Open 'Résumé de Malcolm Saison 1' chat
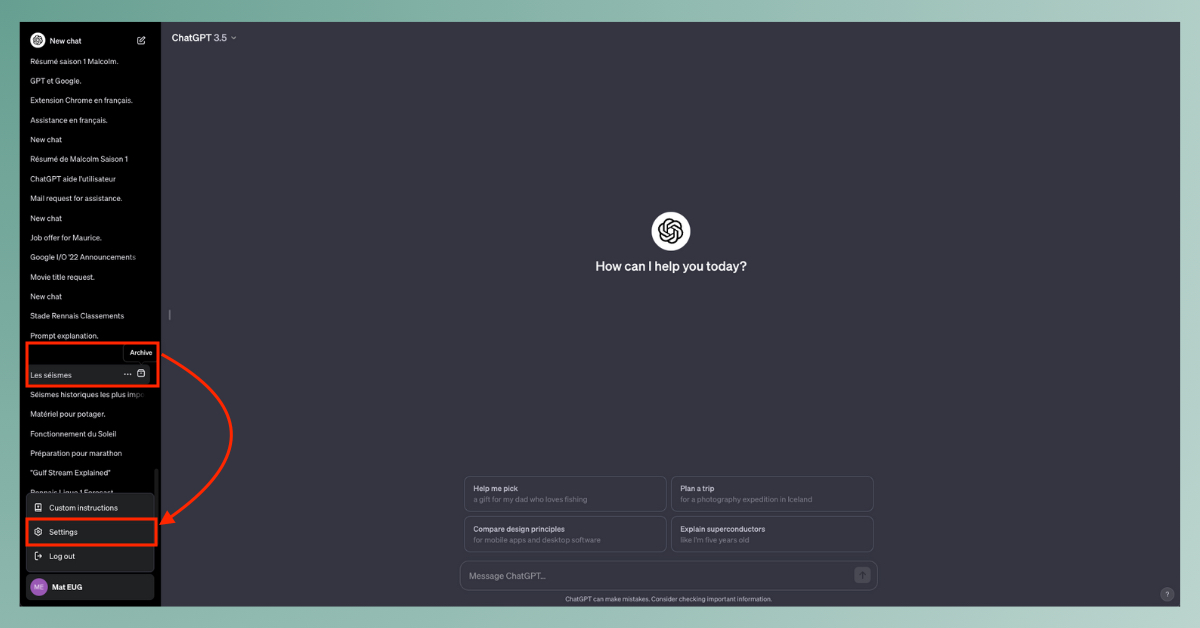The width and height of the screenshot is (1200, 628). point(79,159)
